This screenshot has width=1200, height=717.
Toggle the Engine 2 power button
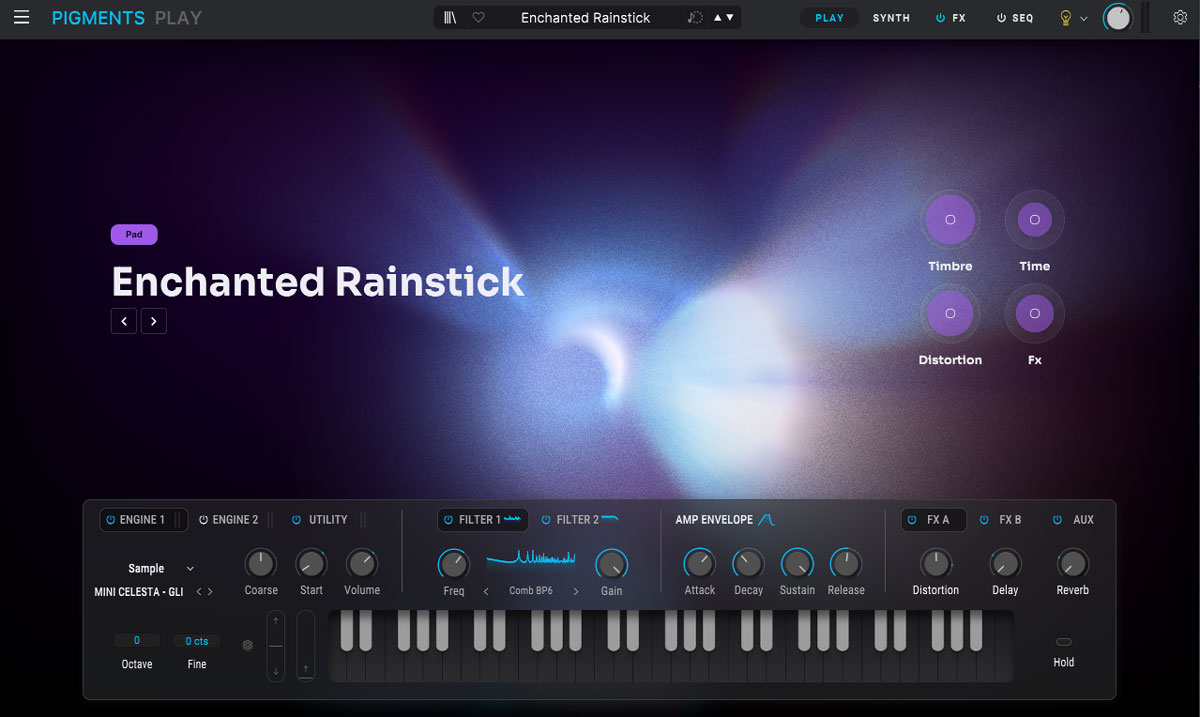[203, 520]
